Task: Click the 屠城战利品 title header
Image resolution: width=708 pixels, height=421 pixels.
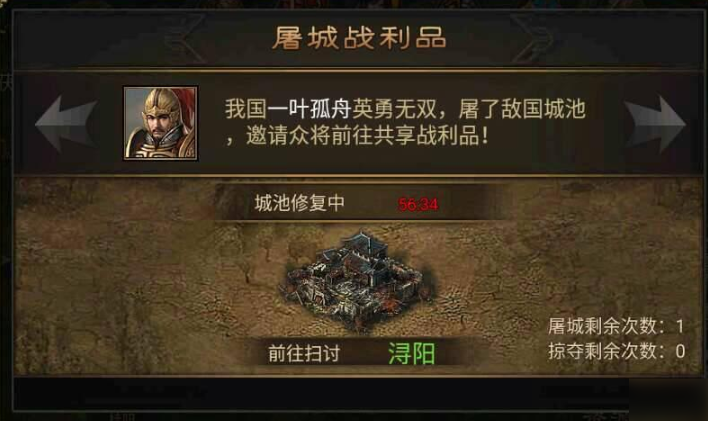Action: [x=359, y=37]
